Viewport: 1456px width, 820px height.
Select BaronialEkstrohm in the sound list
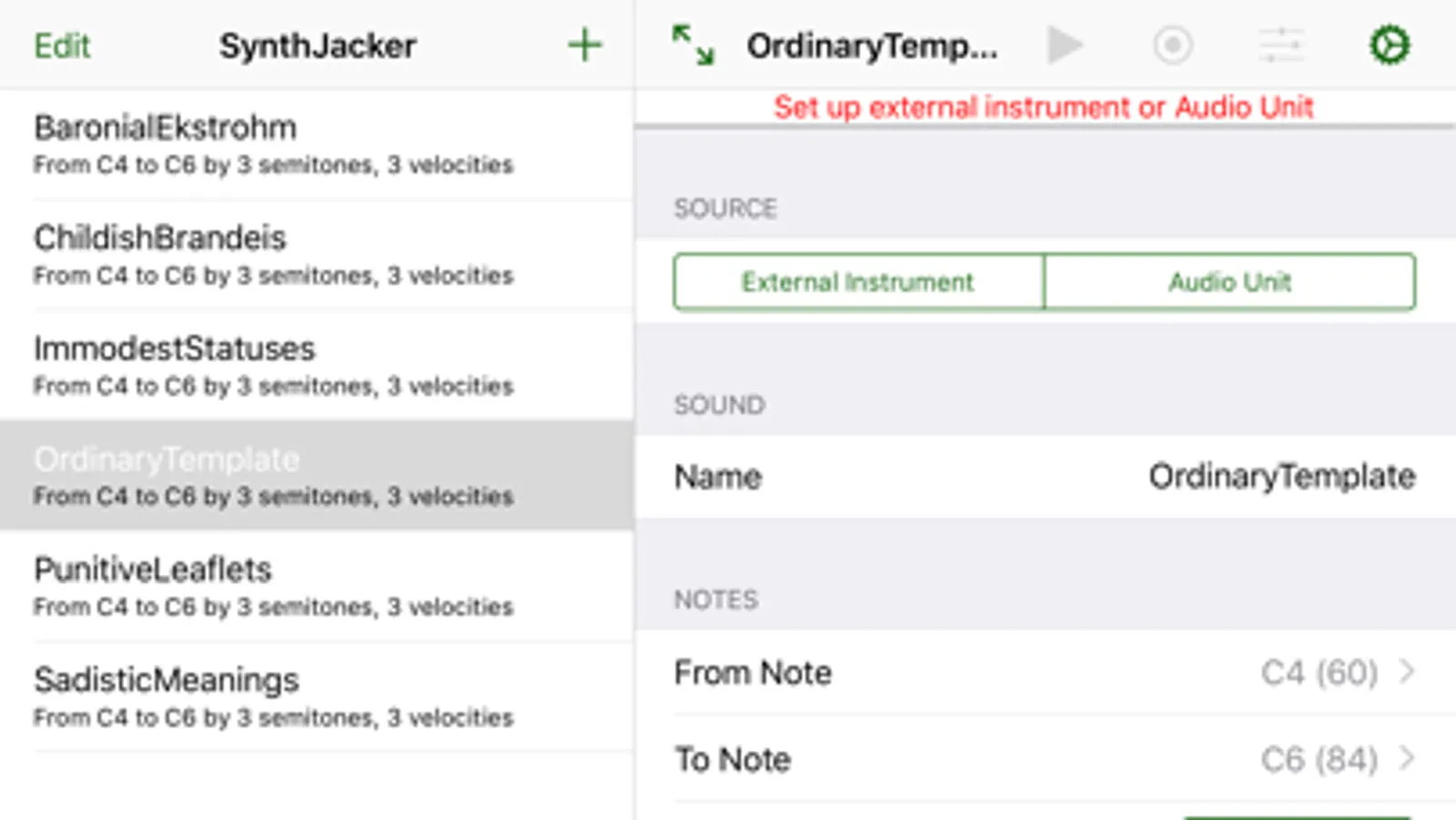273,144
